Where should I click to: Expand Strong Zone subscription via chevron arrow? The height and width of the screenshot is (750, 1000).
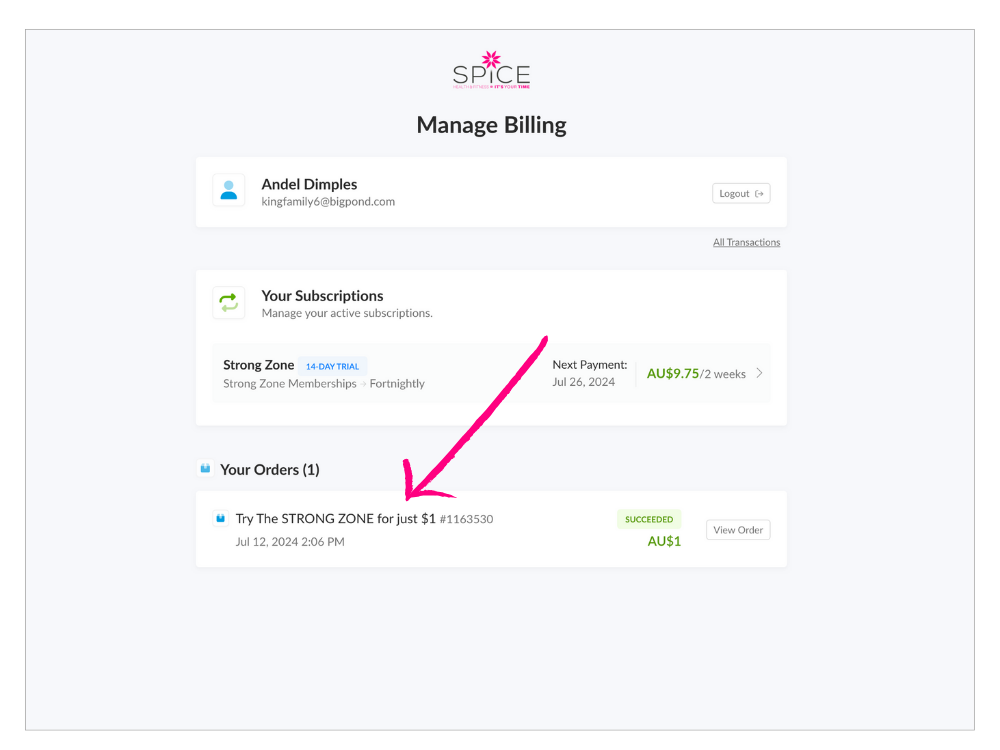pyautogui.click(x=759, y=373)
